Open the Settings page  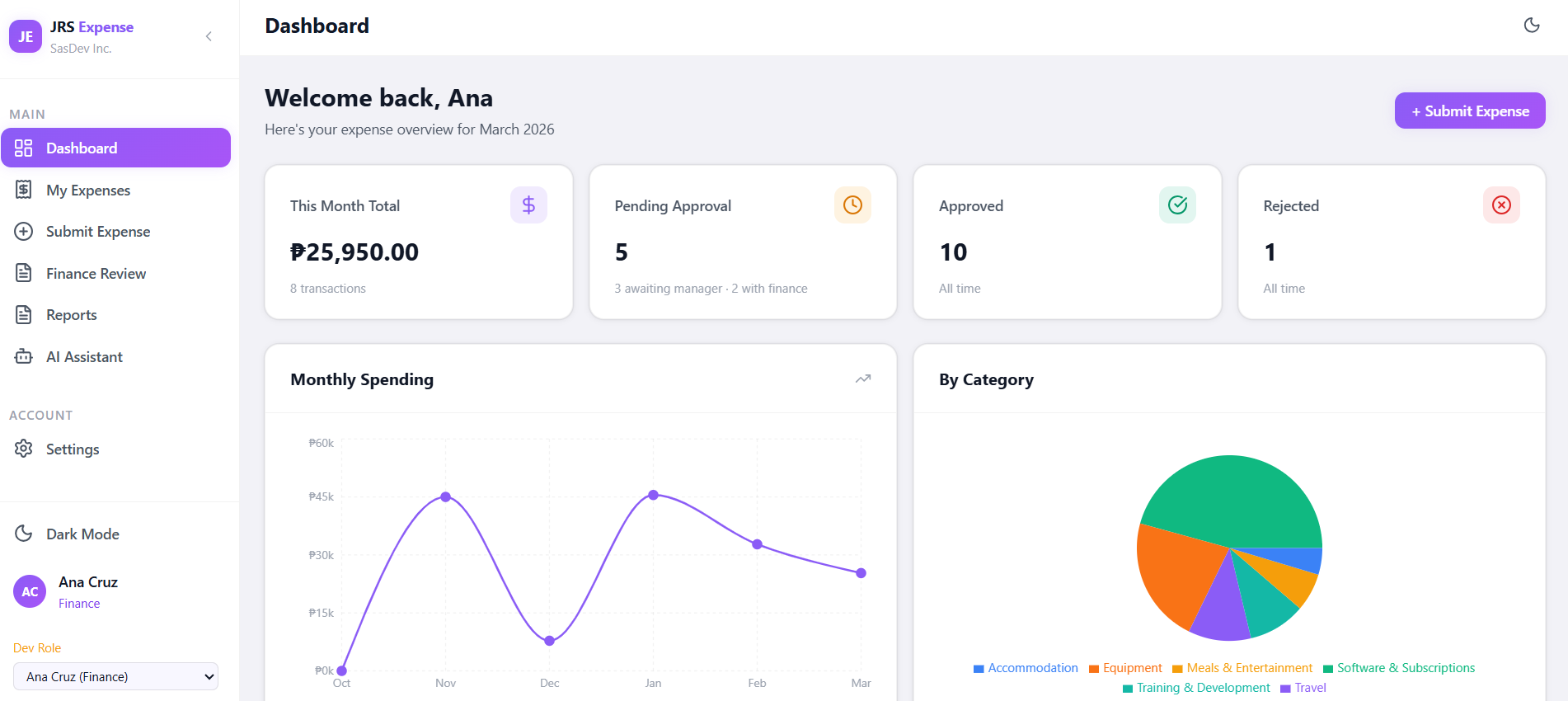click(73, 449)
